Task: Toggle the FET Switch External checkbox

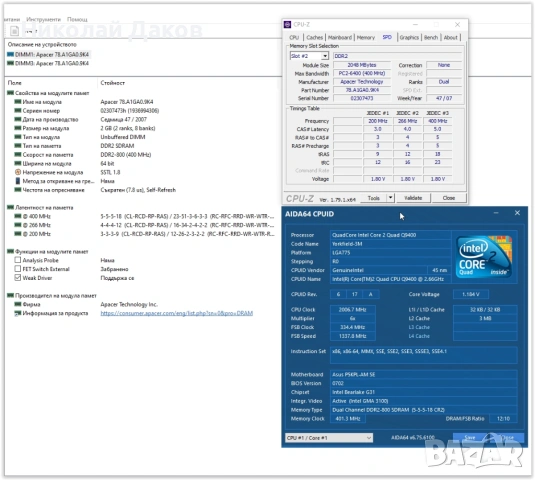Action: [x=18, y=269]
